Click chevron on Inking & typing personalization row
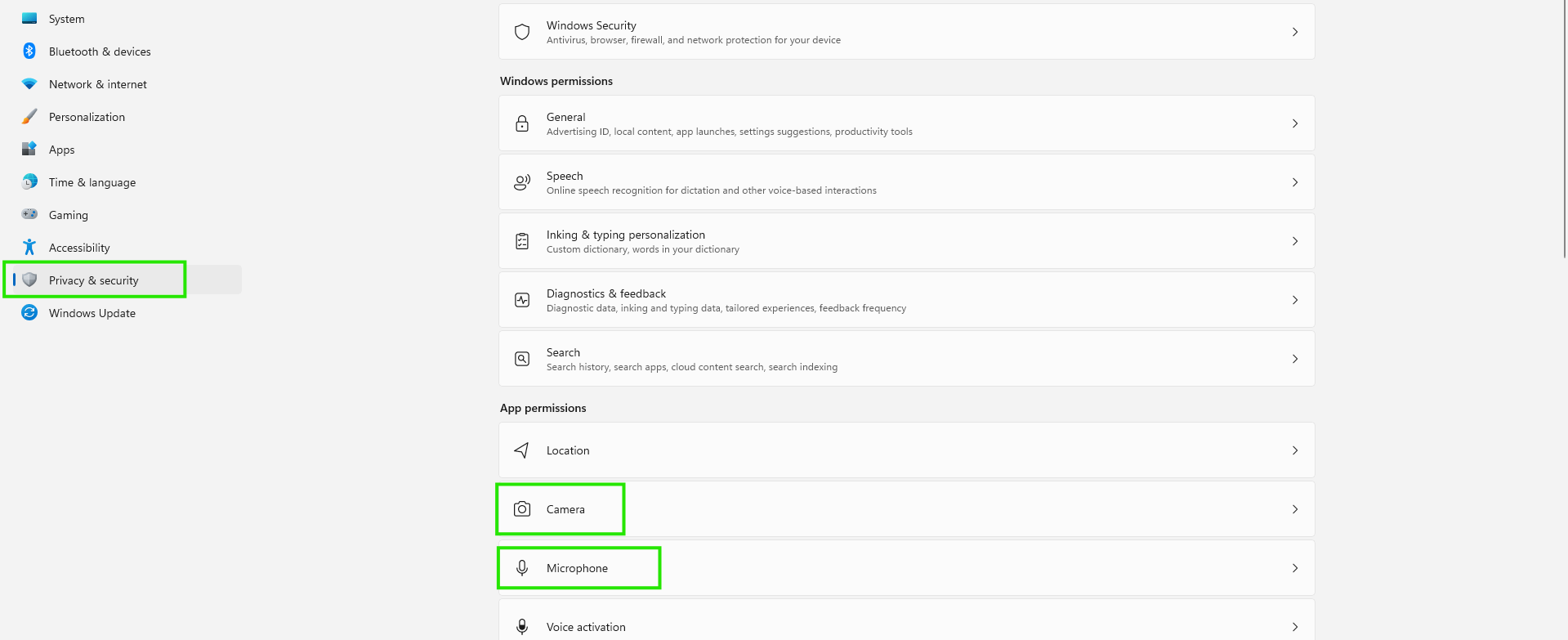Image resolution: width=1568 pixels, height=640 pixels. coord(1295,241)
